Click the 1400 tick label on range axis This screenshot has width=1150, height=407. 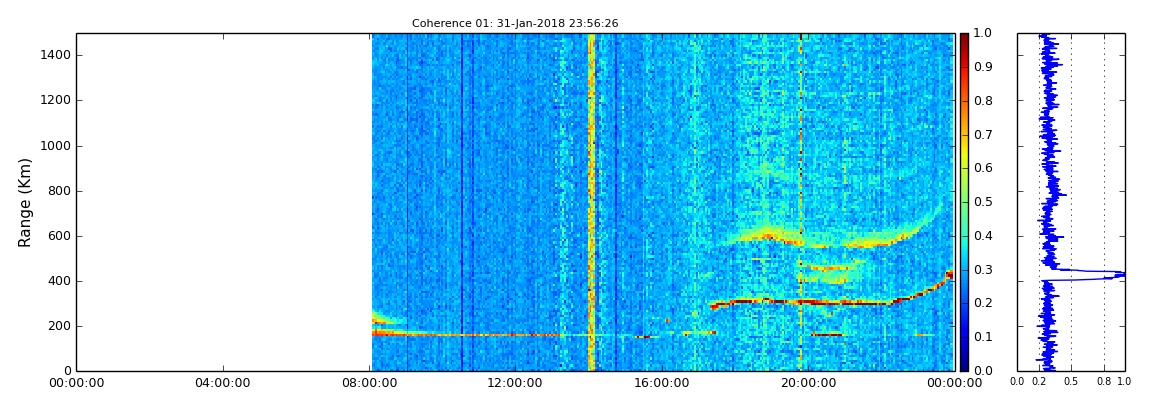tap(55, 56)
